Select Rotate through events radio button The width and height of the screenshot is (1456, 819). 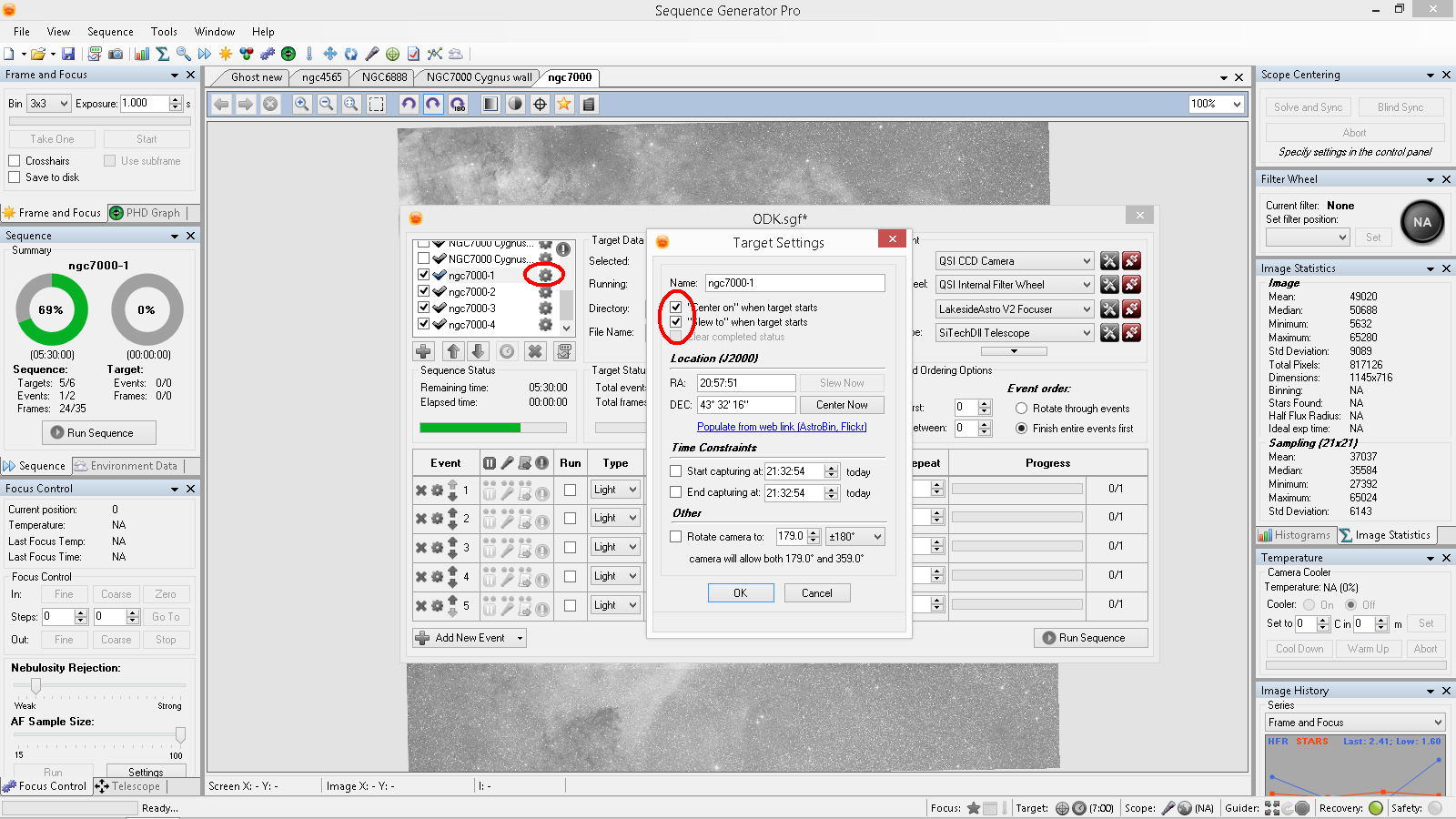pyautogui.click(x=1021, y=409)
